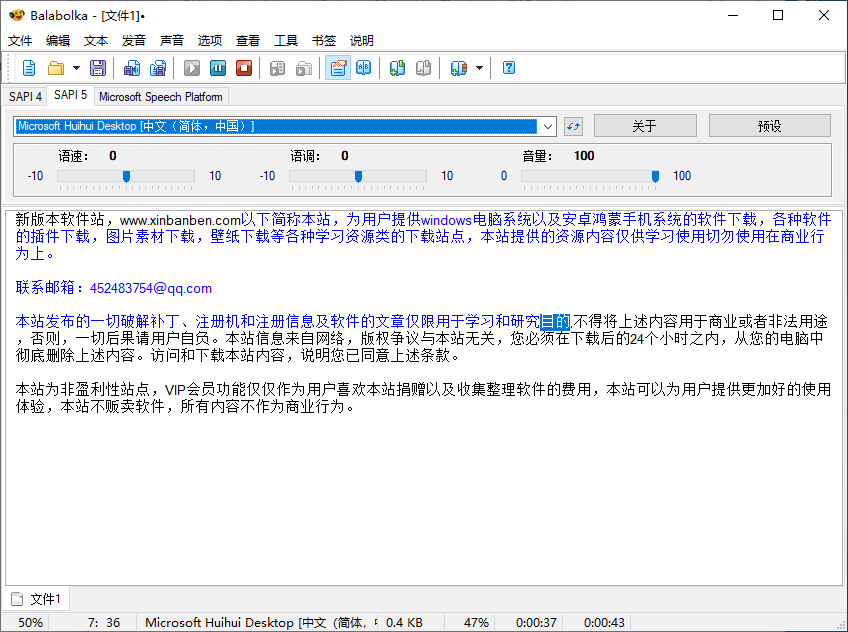Expand the bookmarks dropdown arrow
The height and width of the screenshot is (632, 848).
(x=479, y=68)
